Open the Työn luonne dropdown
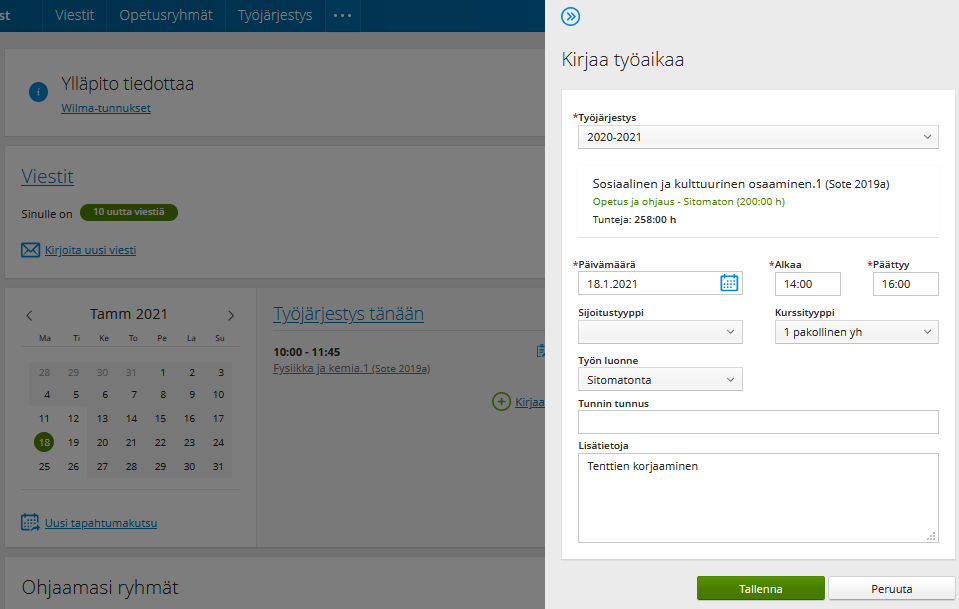Screen dimensions: 959x609 (660, 379)
